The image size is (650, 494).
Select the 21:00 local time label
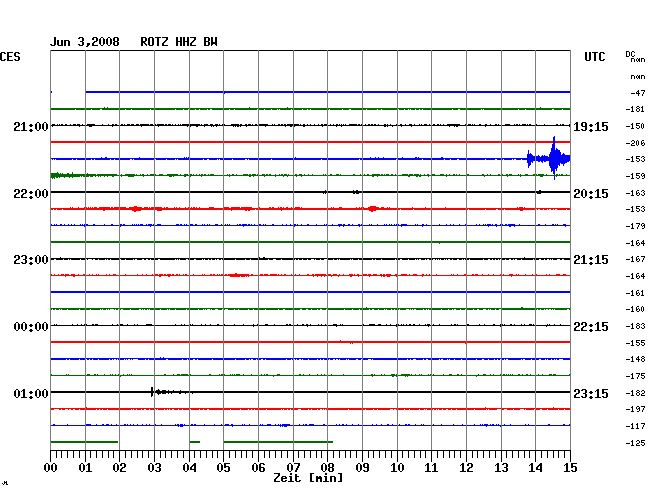[31, 127]
